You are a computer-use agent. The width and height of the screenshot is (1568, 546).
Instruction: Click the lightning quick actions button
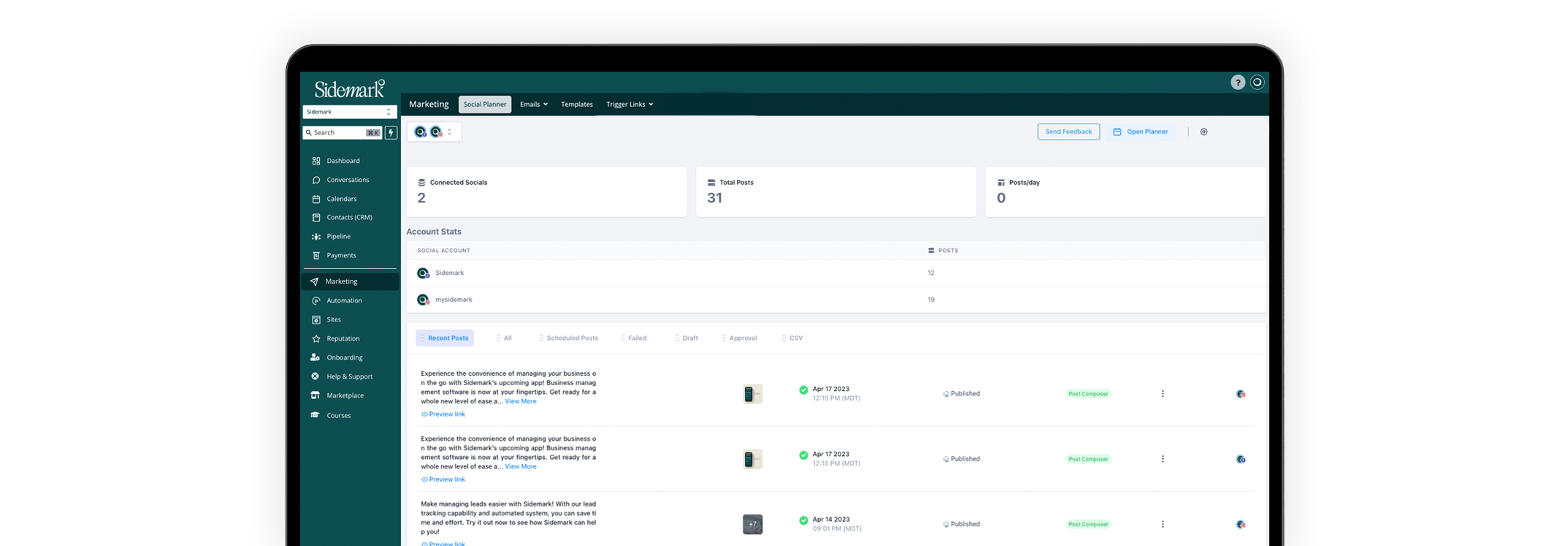coord(391,133)
